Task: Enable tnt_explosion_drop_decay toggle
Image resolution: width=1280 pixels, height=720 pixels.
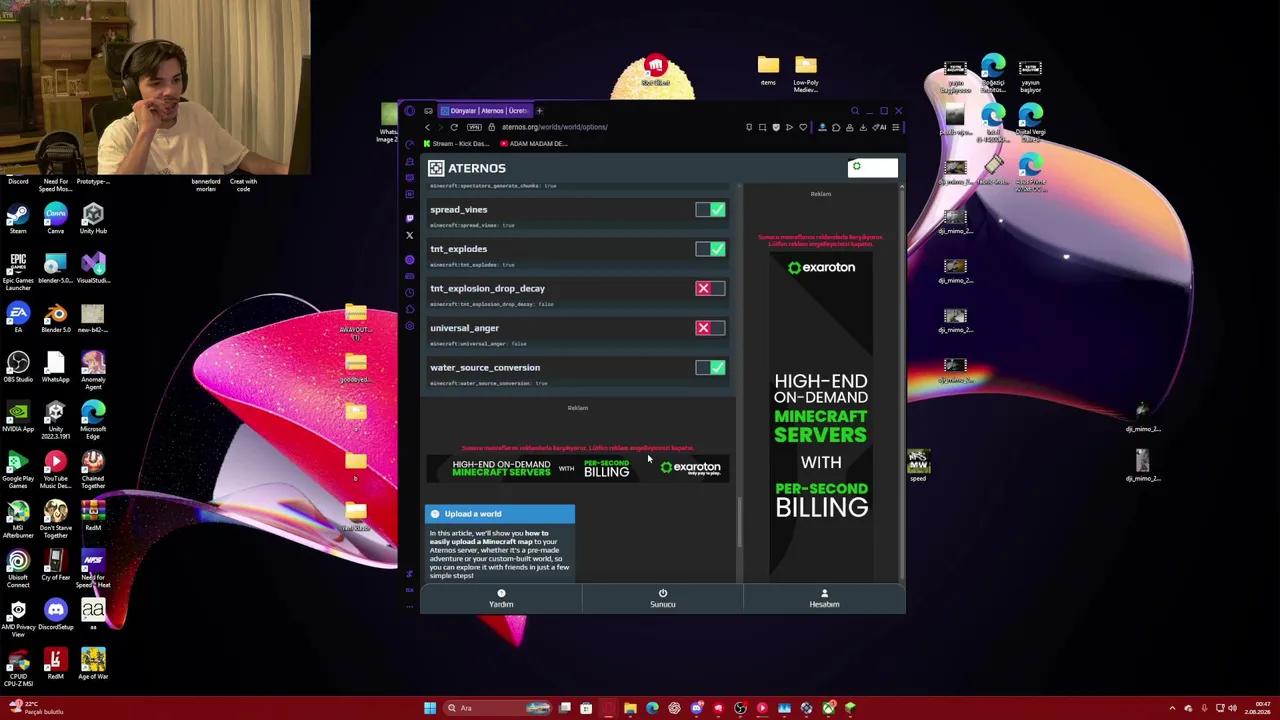Action: [710, 289]
